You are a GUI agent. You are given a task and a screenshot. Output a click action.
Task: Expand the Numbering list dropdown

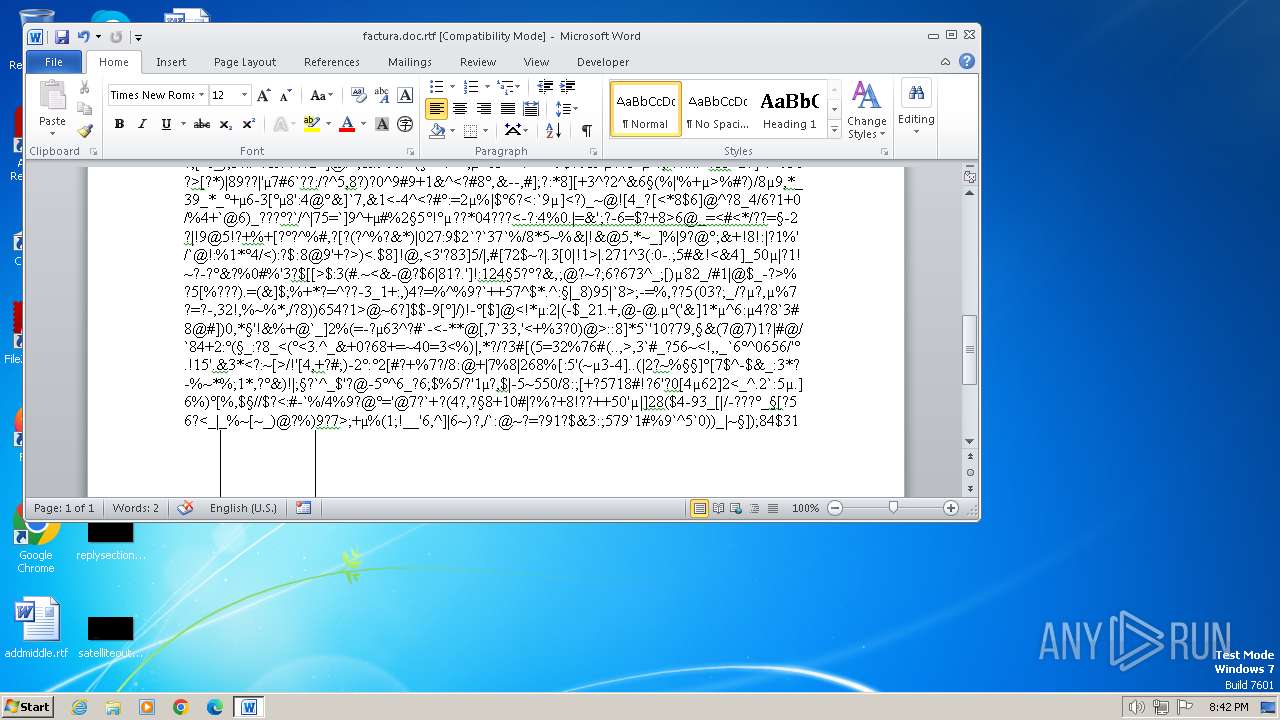click(x=486, y=87)
